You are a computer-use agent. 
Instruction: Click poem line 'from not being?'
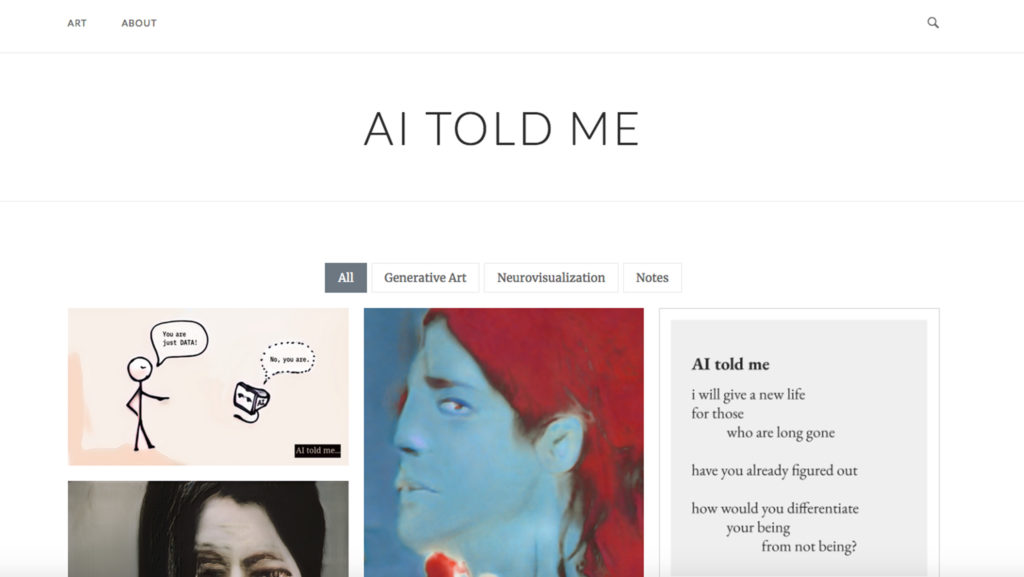pos(809,546)
